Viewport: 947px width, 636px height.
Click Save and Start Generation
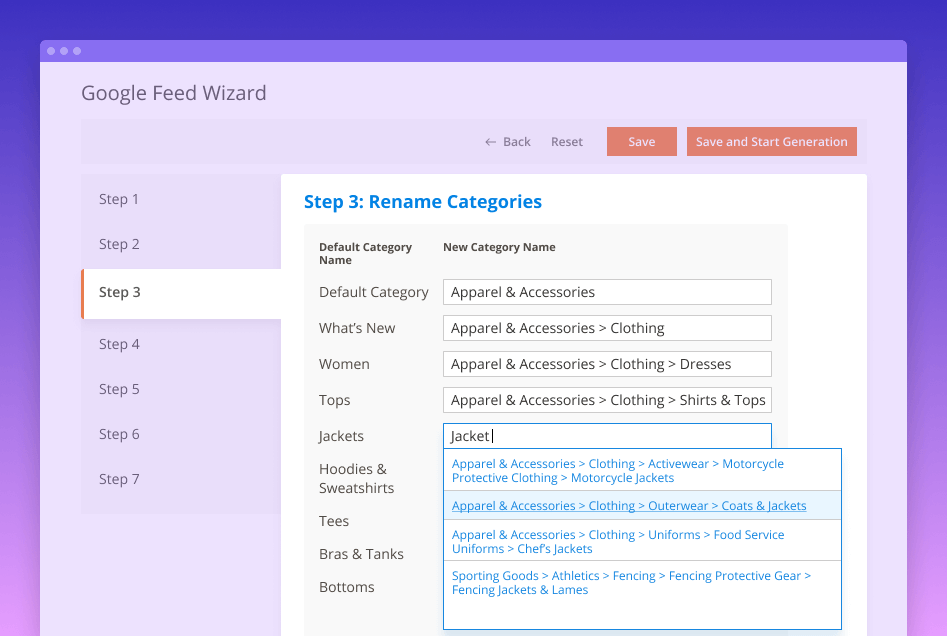[771, 141]
